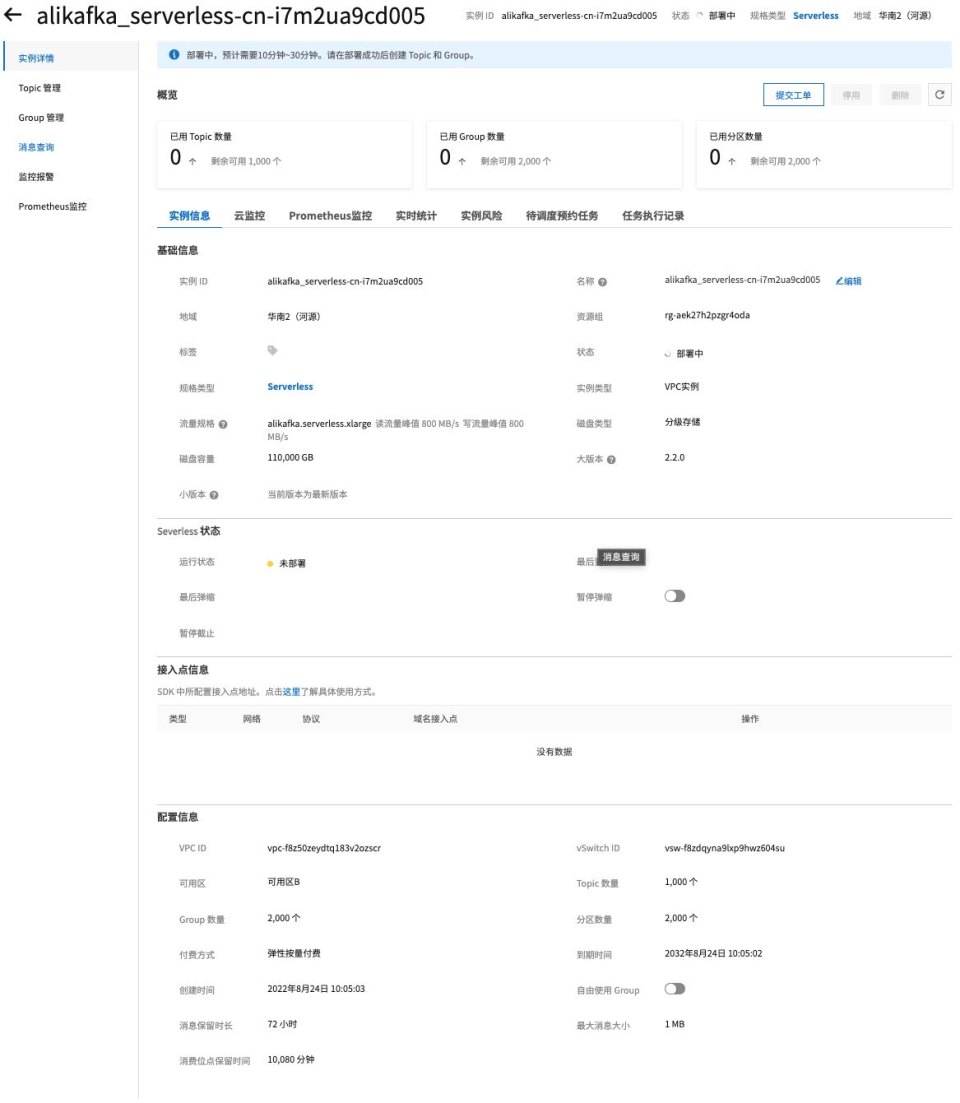The height and width of the screenshot is (1103, 960).
Task: Select Group 管理 from the sidebar
Action: tap(41, 118)
